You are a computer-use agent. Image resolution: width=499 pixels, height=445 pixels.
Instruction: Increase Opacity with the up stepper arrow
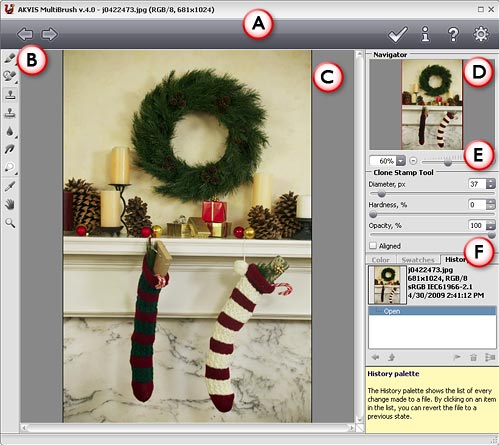tap(491, 223)
